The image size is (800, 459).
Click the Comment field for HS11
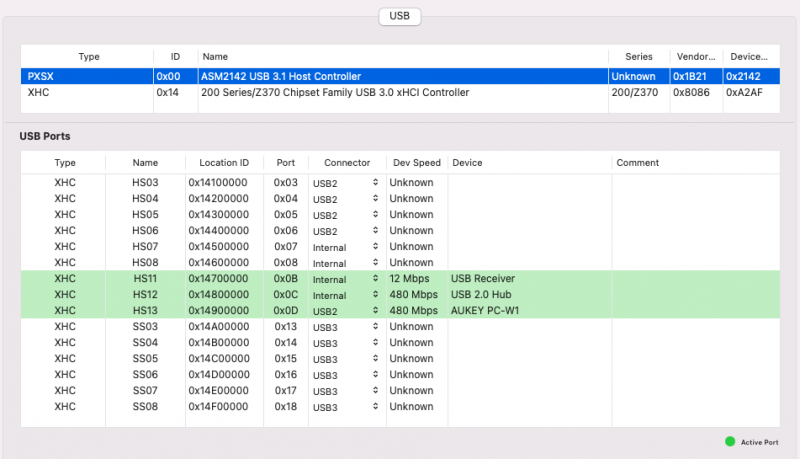pos(694,279)
